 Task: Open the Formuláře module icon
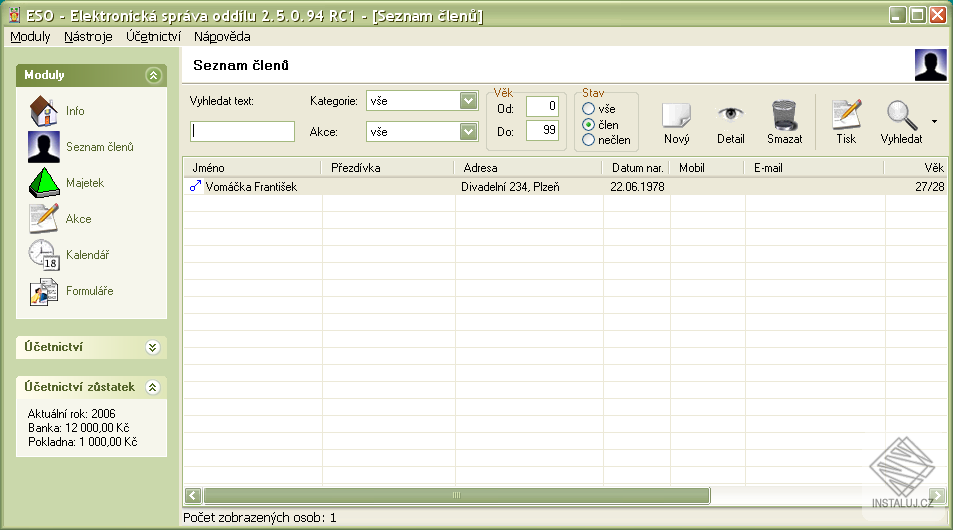tap(43, 291)
